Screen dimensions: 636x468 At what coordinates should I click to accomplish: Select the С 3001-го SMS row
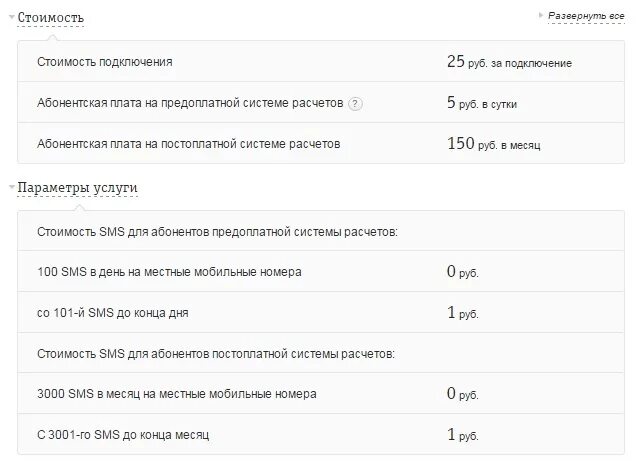123,435
